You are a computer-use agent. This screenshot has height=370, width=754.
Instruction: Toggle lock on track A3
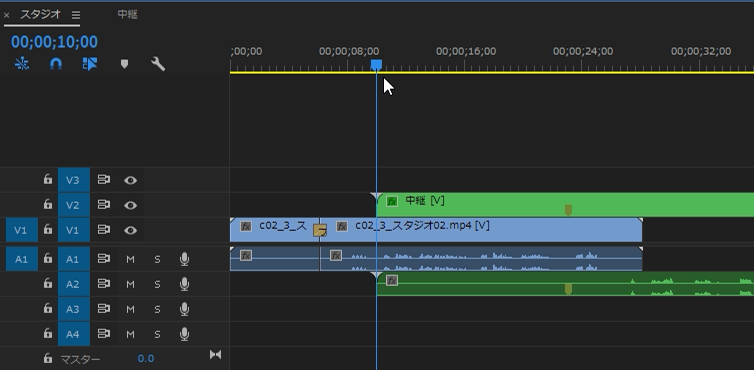pyautogui.click(x=48, y=308)
